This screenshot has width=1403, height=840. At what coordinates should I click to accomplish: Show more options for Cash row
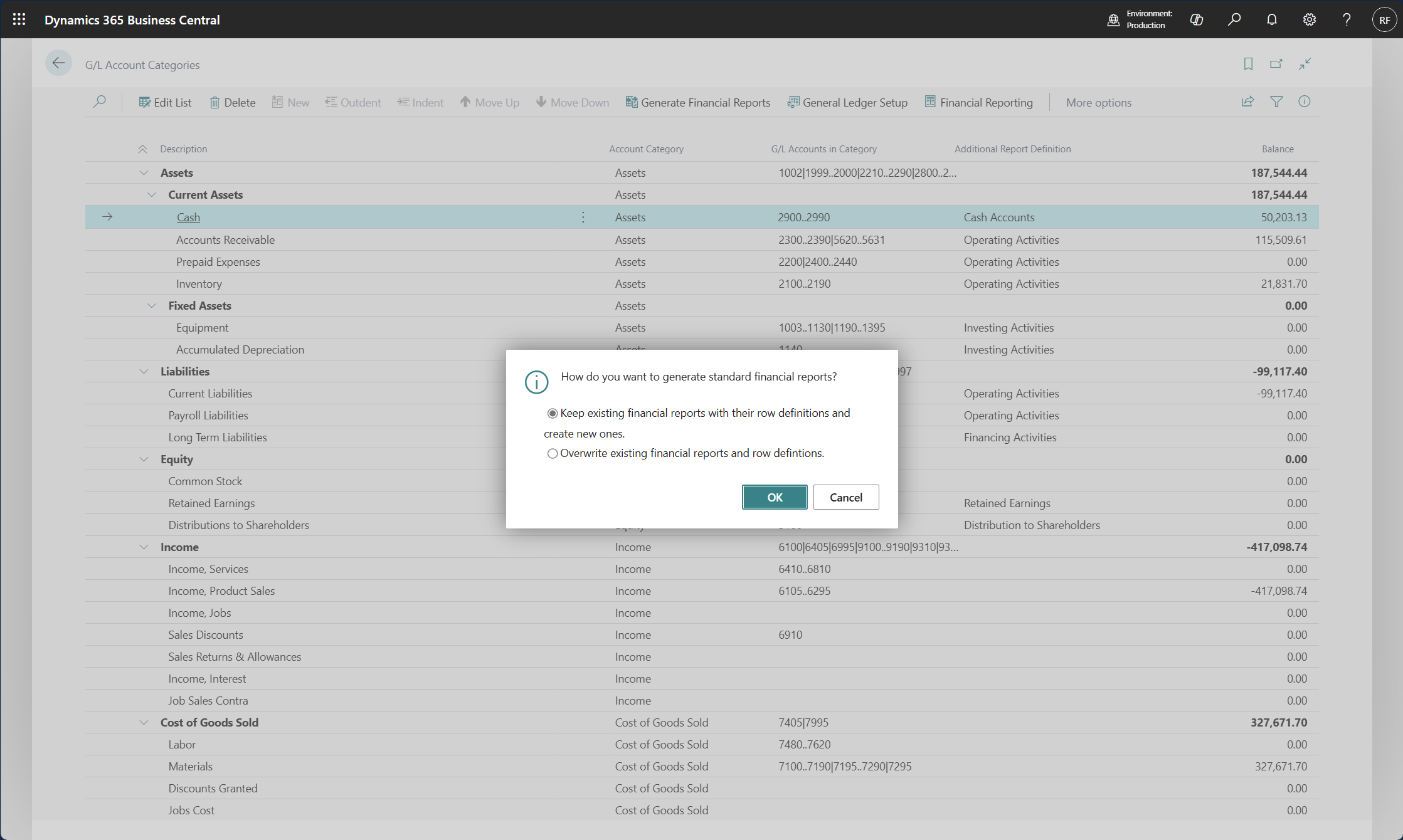[x=583, y=217]
